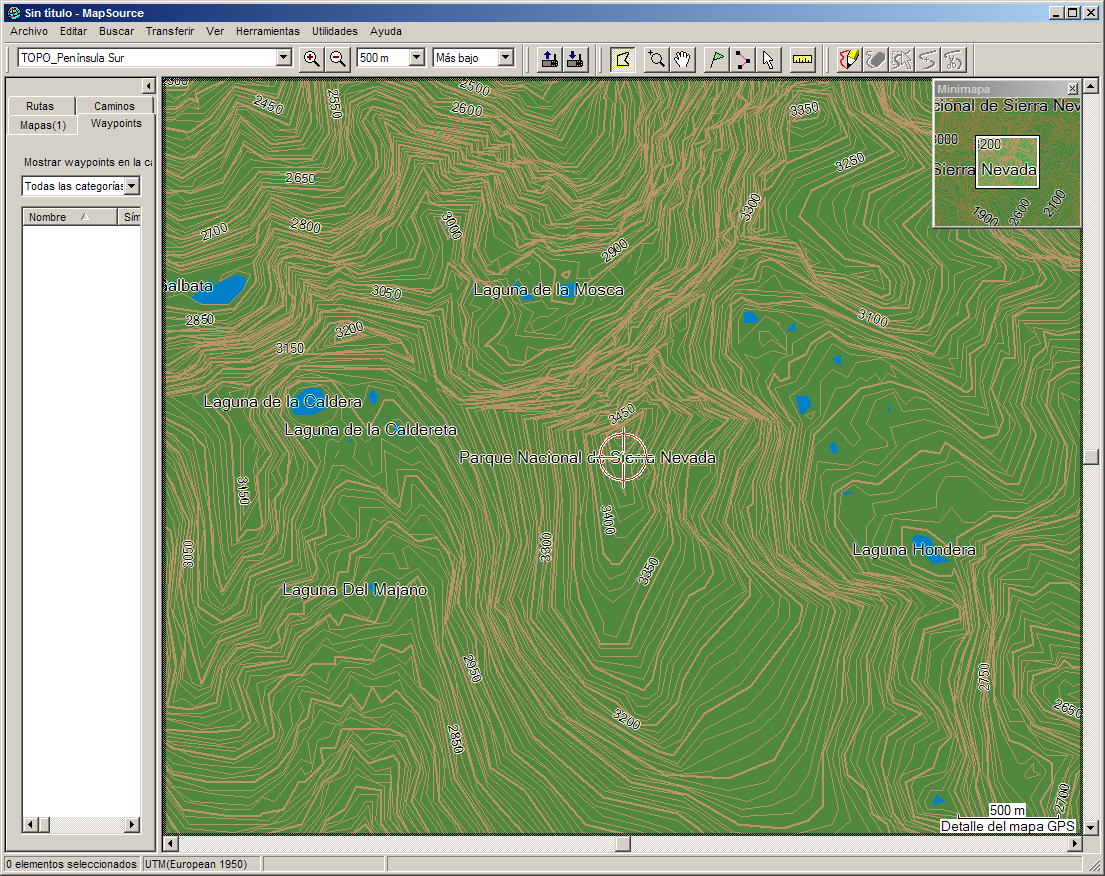The image size is (1105, 876).
Task: Collapse the left panel with arrow button
Action: point(148,86)
